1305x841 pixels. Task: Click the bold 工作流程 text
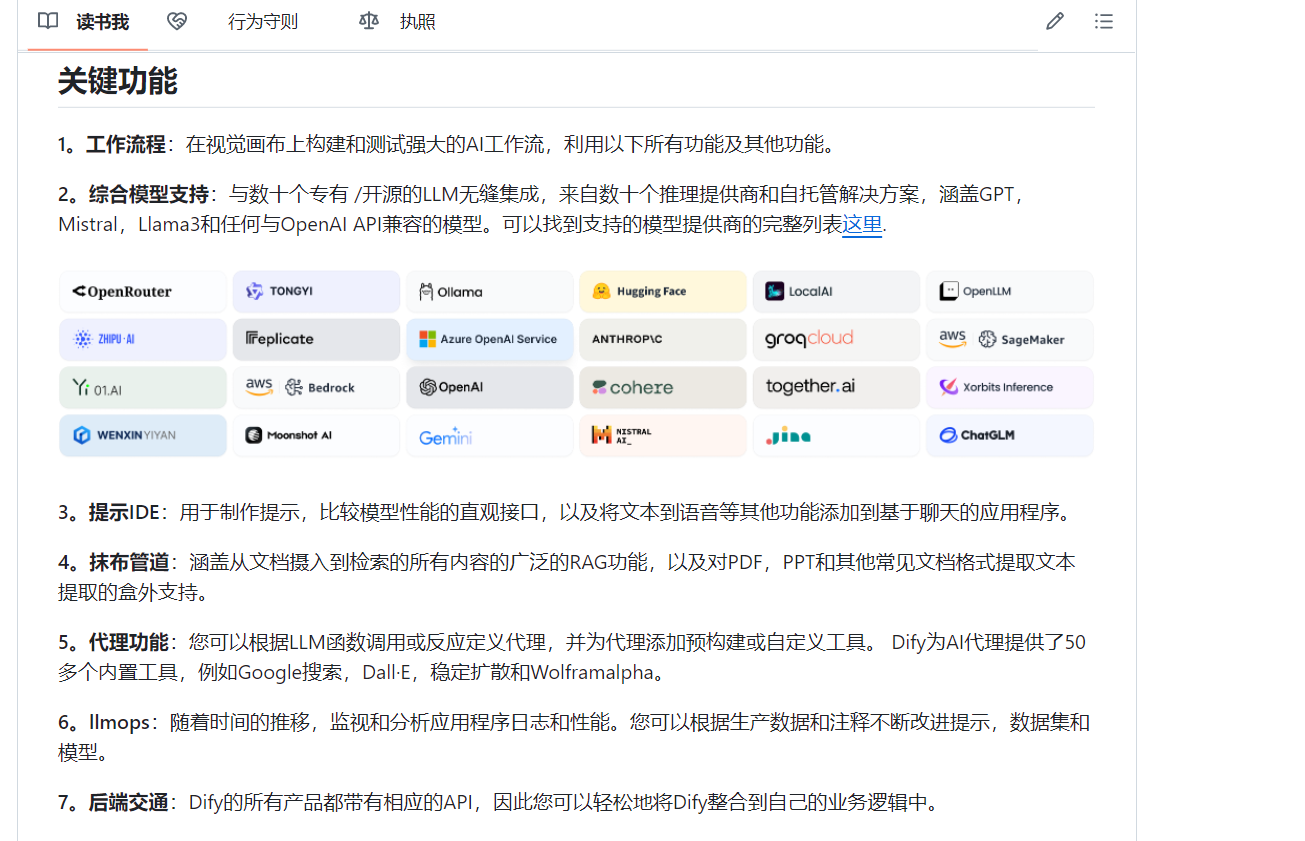tap(126, 144)
